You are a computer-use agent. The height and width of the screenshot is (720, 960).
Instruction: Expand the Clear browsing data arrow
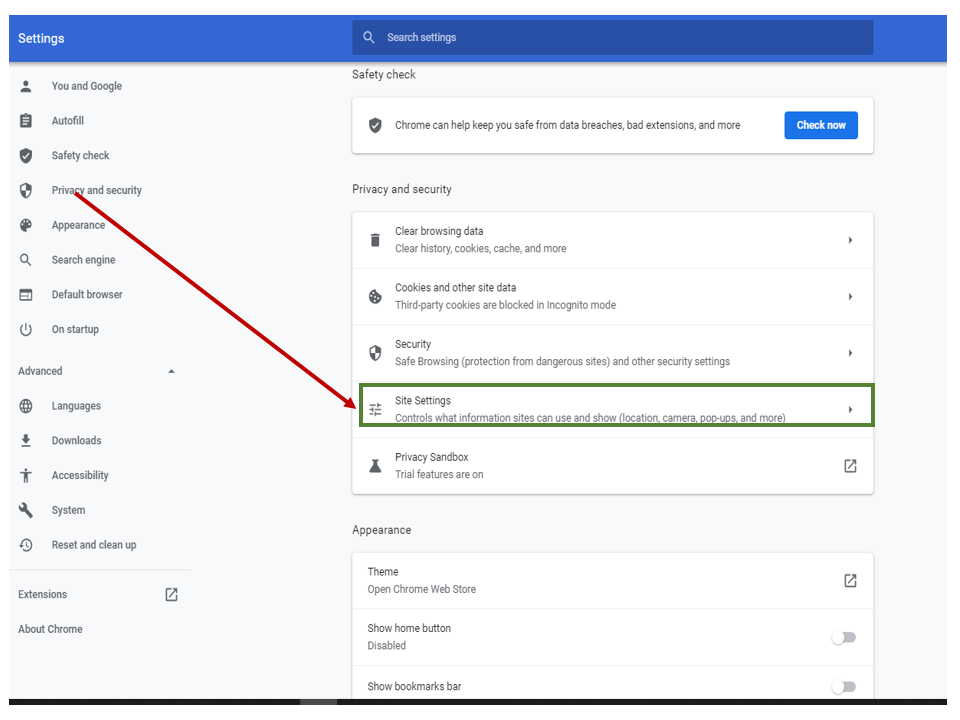coord(850,240)
